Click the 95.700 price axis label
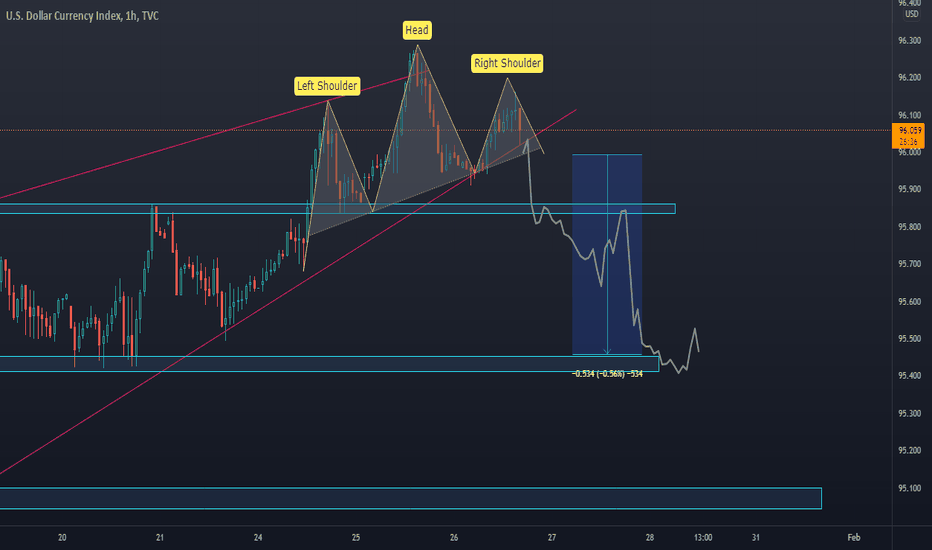Image resolution: width=932 pixels, height=550 pixels. pos(909,264)
